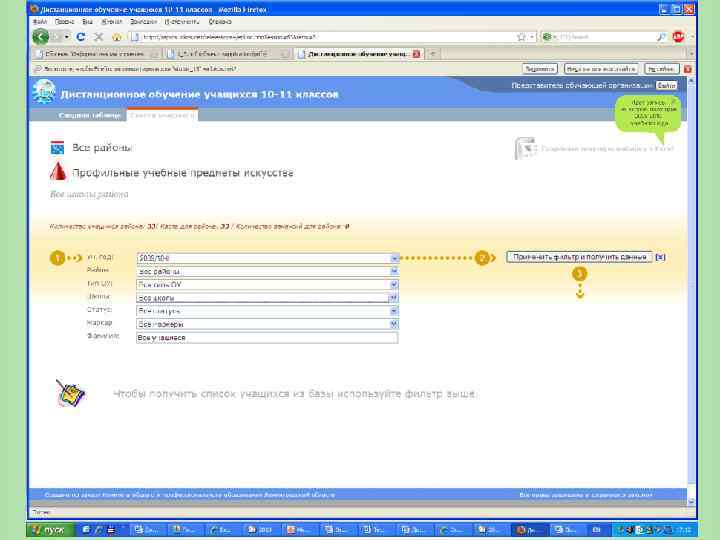Image resolution: width=720 pixels, height=540 pixels.
Task: Open a new tab with plus button
Action: [x=432, y=54]
